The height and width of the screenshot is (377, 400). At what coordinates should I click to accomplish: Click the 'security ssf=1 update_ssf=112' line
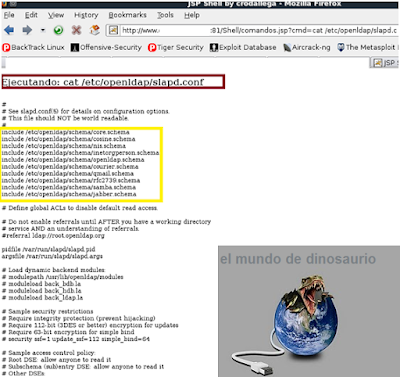(x=76, y=339)
